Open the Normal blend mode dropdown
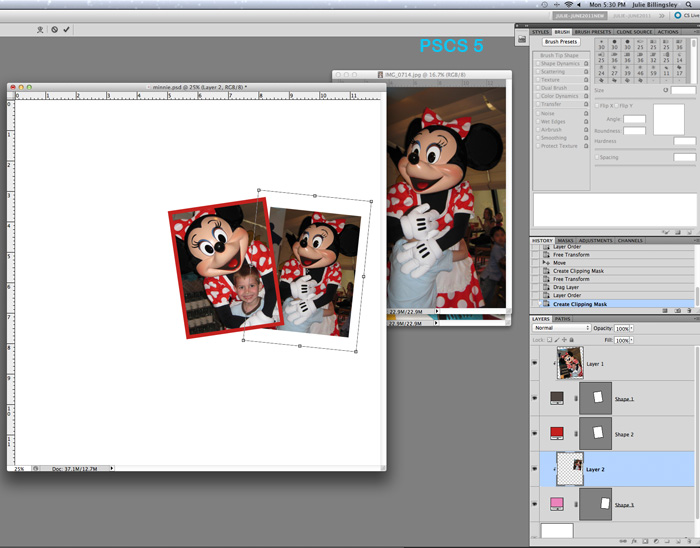 coord(562,328)
